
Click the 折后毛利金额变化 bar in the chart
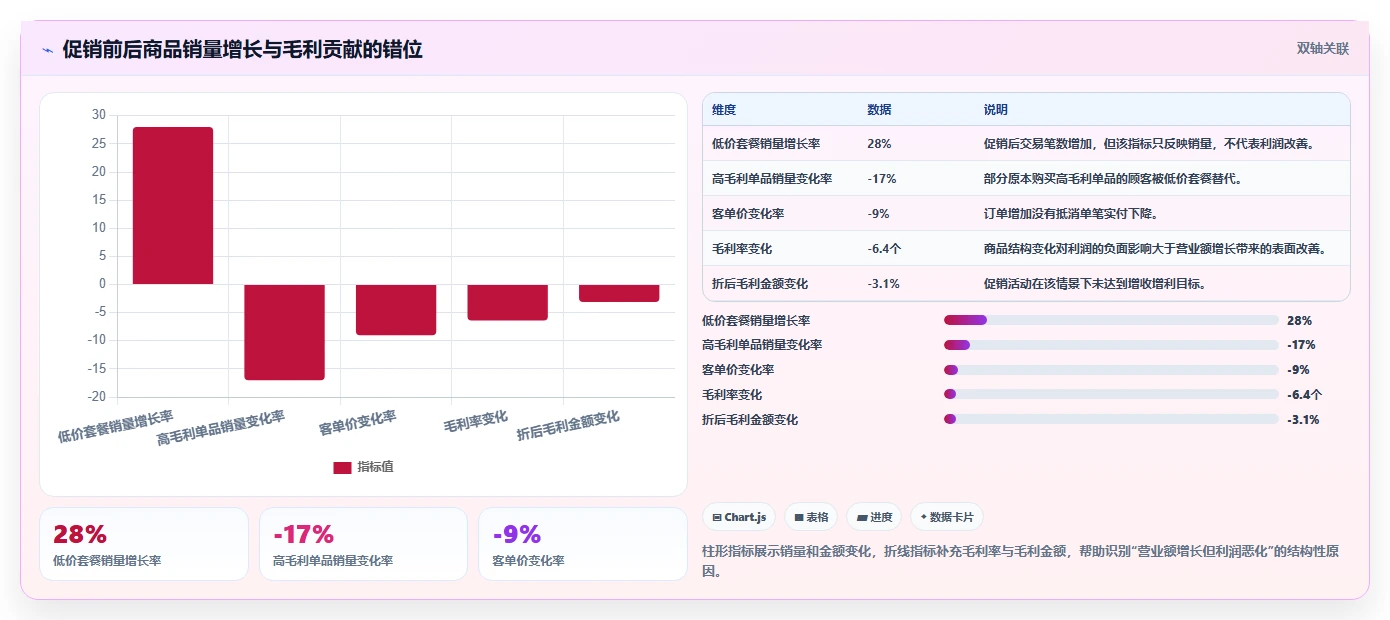coord(619,293)
